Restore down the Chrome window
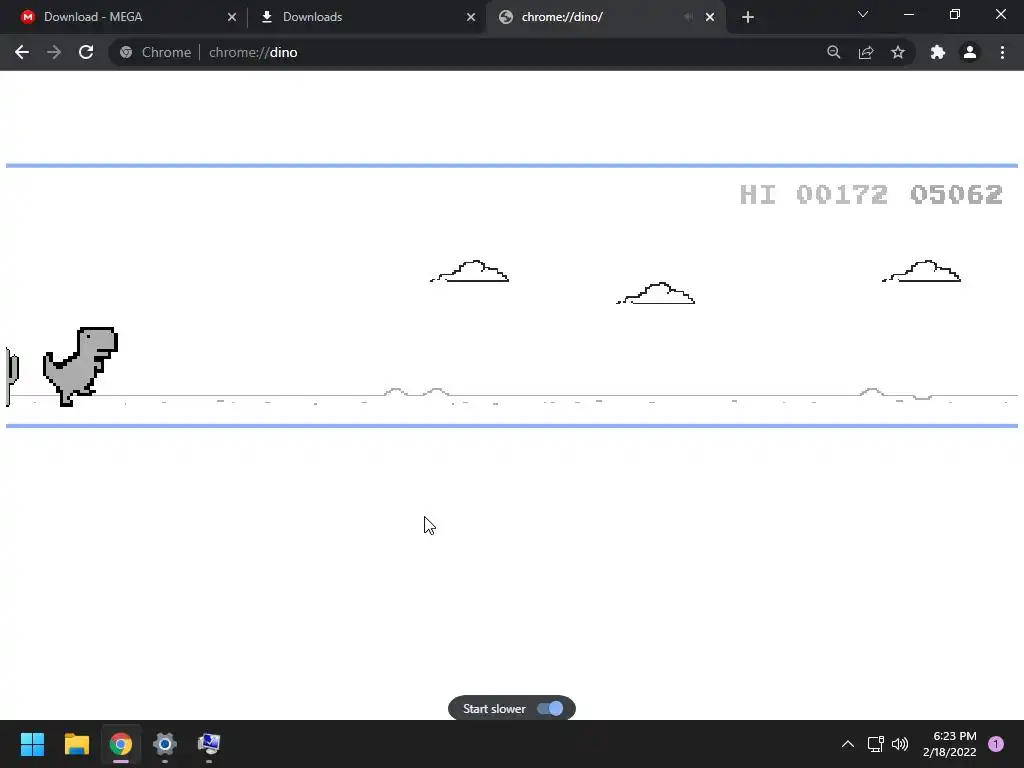Screen dimensions: 1024x768 (x=955, y=14)
